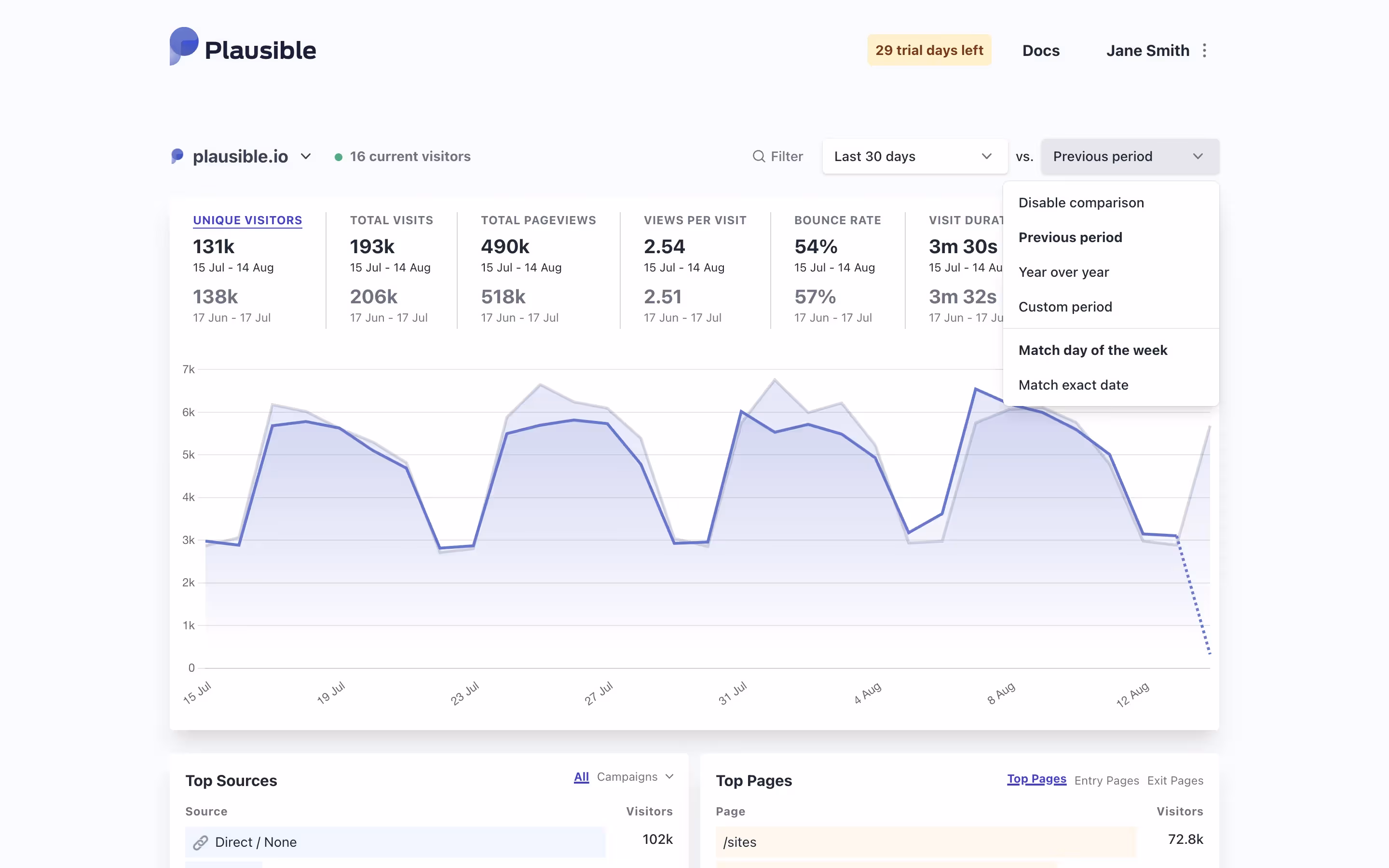This screenshot has height=868, width=1389.
Task: Select Custom period from the menu
Action: click(x=1065, y=307)
